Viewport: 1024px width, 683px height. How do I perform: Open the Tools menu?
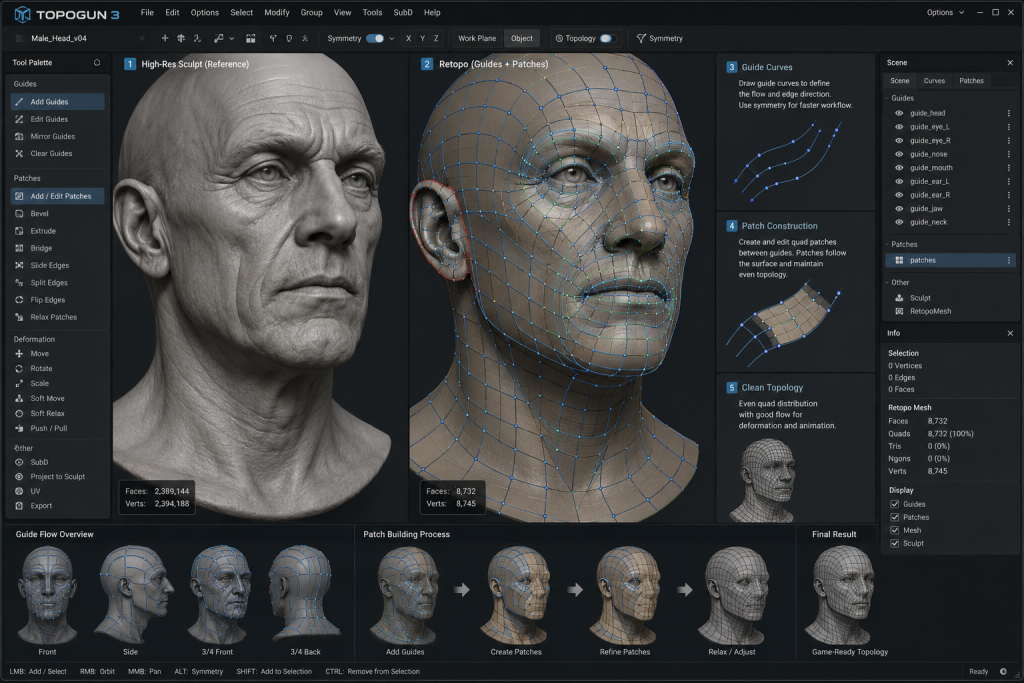[372, 12]
